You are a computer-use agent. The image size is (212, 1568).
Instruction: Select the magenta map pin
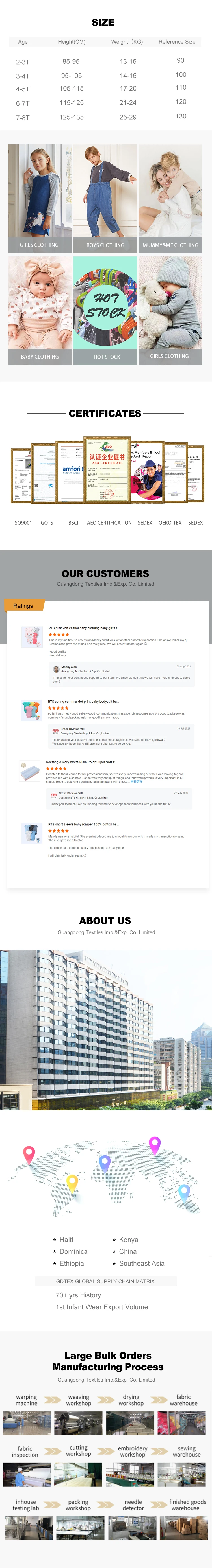(155, 1144)
